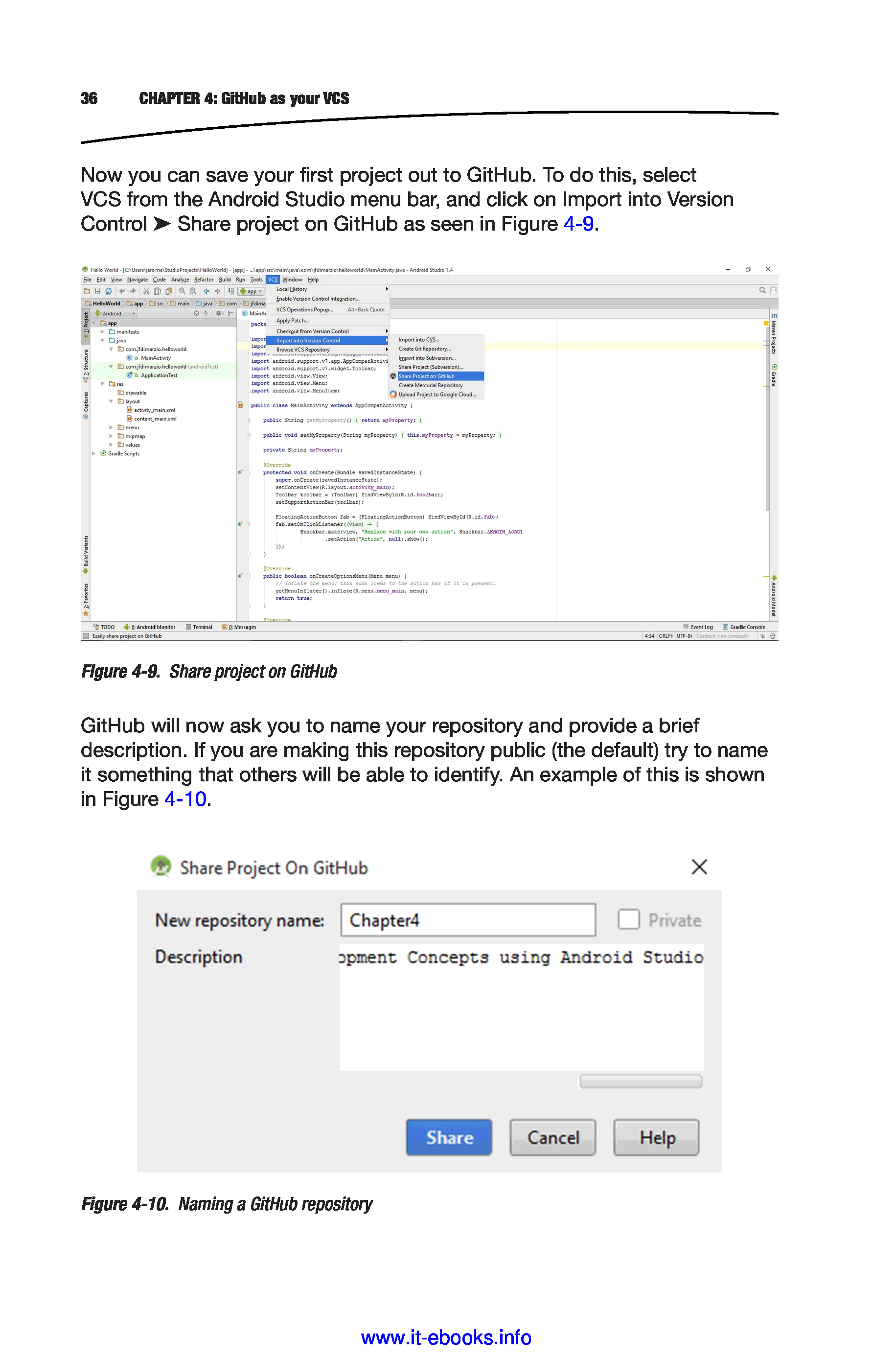The height and width of the screenshot is (1359, 896).
Task: Click the Cut scissors toolbar icon
Action: point(146,291)
